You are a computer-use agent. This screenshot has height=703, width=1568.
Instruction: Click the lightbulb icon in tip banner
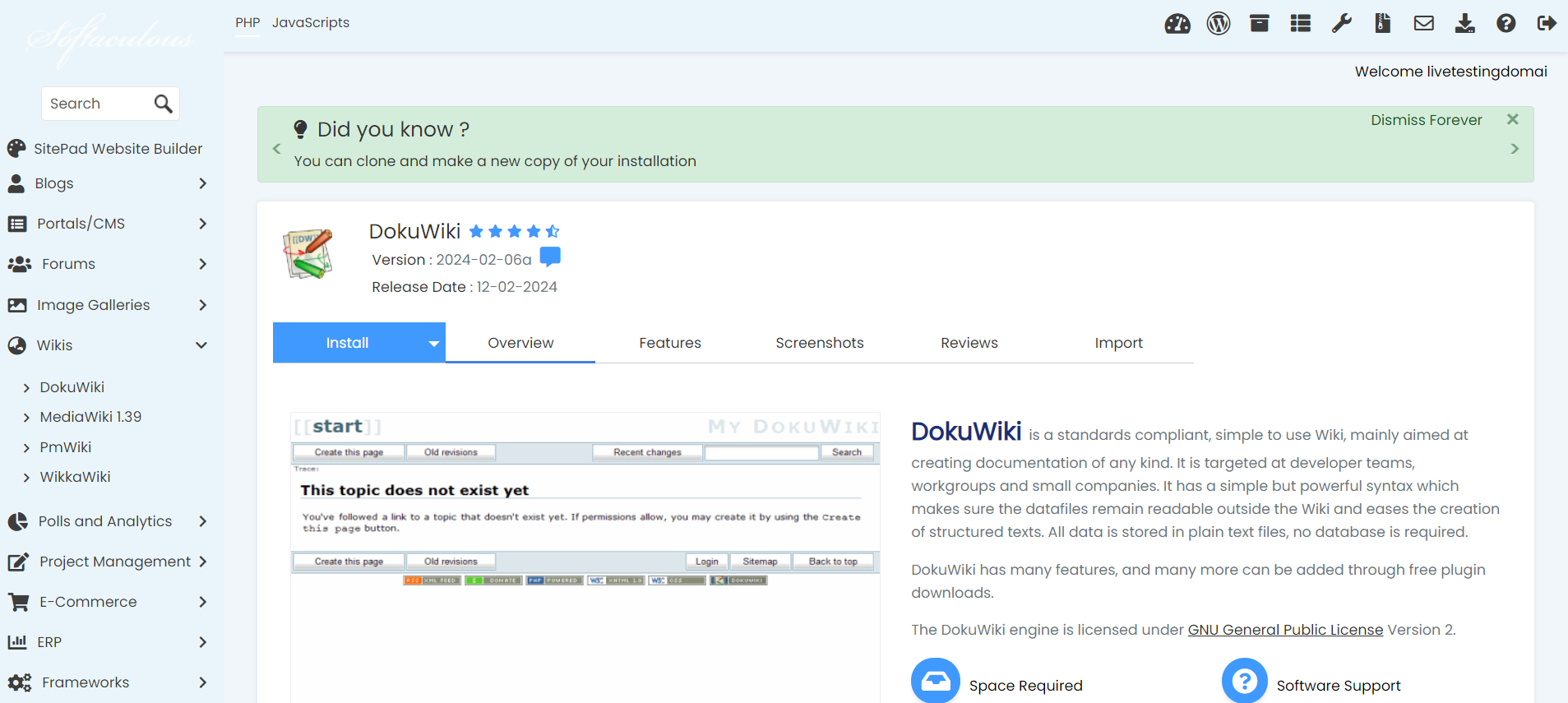[301, 129]
